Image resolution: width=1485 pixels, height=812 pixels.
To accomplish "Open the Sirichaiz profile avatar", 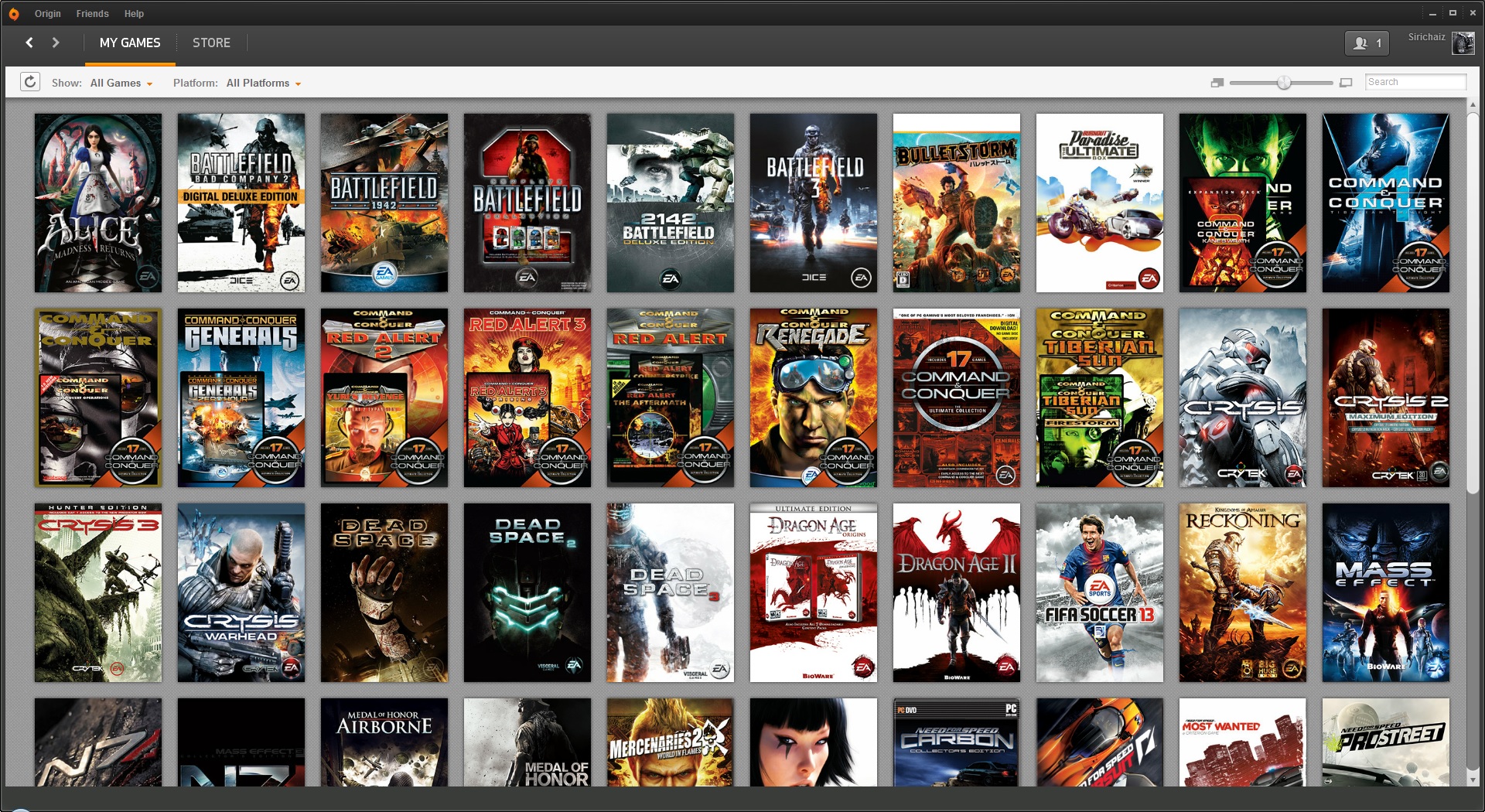I will pos(1463,43).
